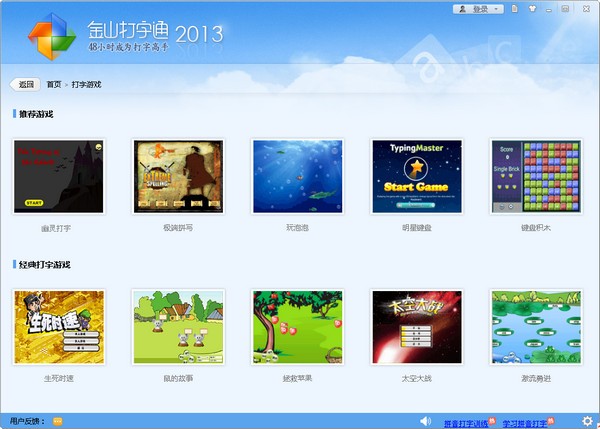Toggle the sound speaker icon
This screenshot has width=600, height=429.
(x=425, y=421)
